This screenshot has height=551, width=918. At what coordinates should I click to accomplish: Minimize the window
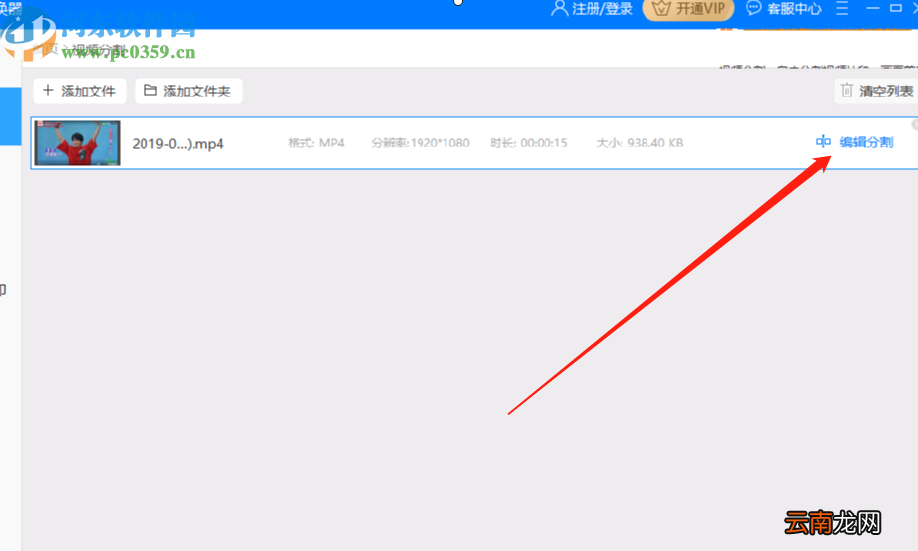pos(872,8)
